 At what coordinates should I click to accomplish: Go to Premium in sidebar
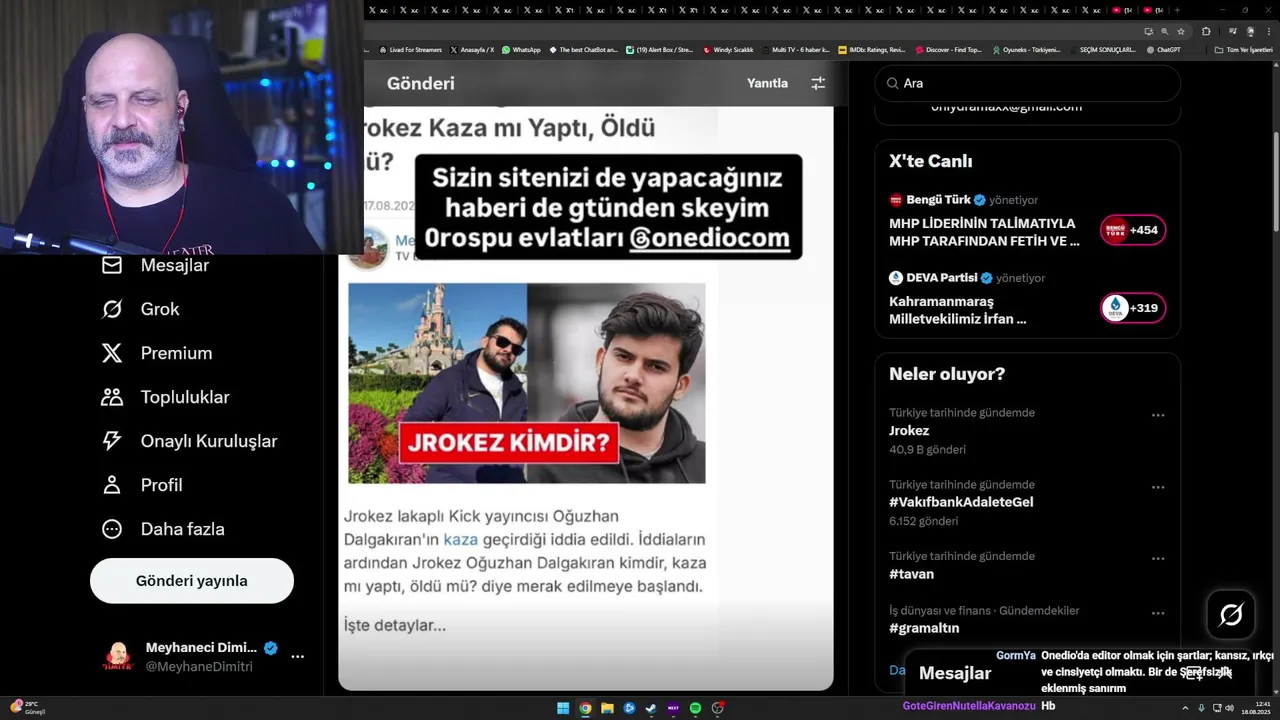[156, 353]
